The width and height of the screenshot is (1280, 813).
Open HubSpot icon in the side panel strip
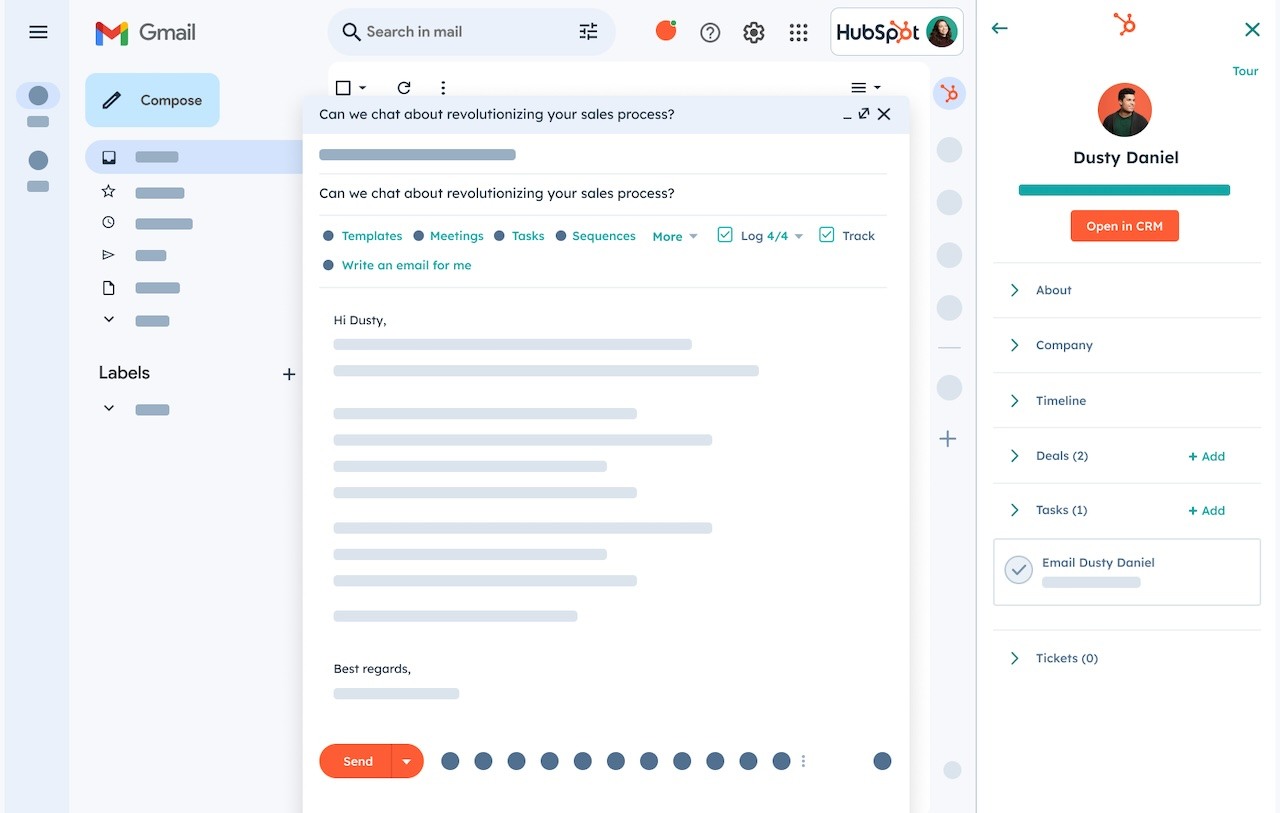(948, 94)
